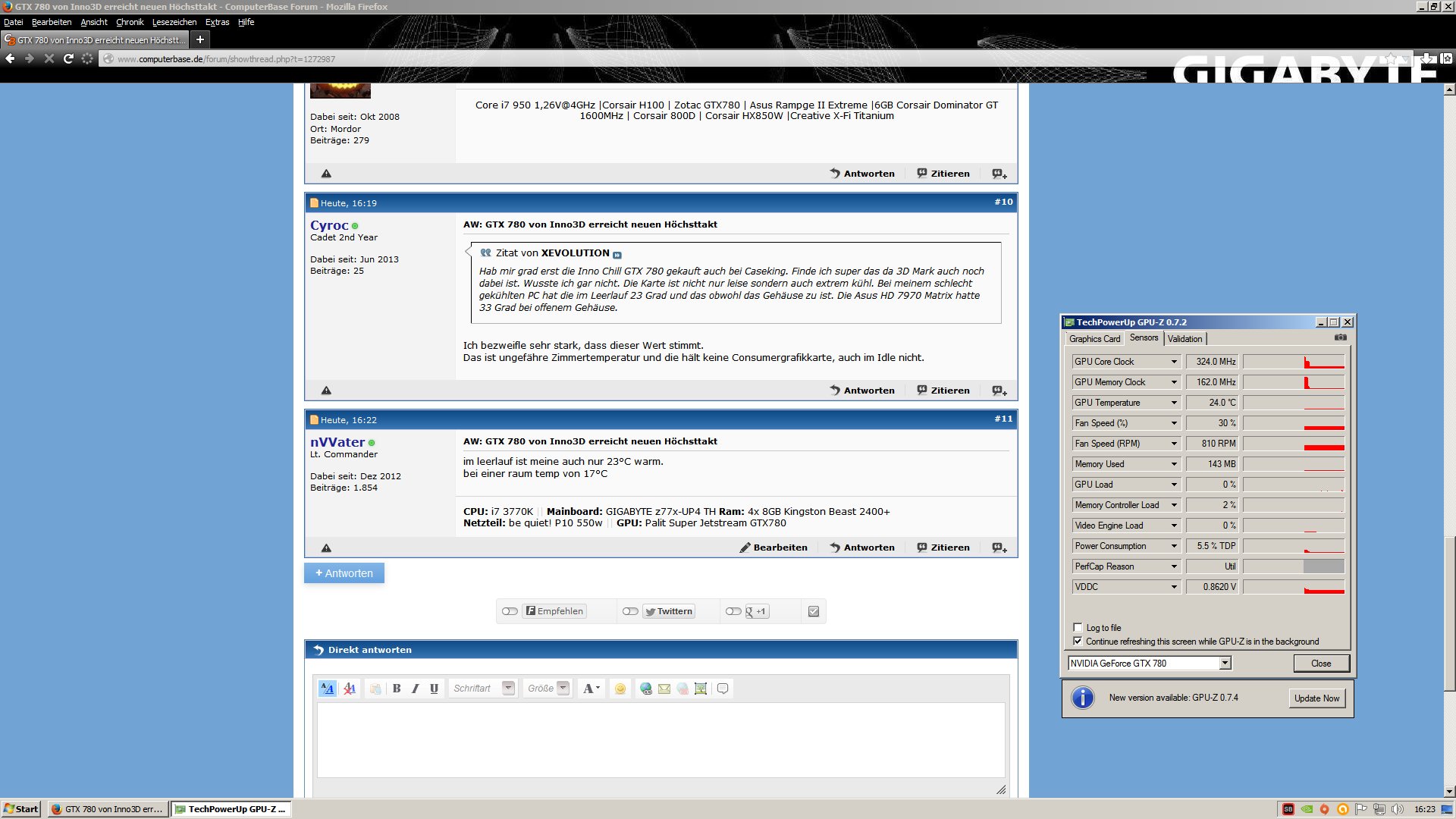Image resolution: width=1456 pixels, height=819 pixels.
Task: Underline text in reply editor
Action: pos(434,689)
